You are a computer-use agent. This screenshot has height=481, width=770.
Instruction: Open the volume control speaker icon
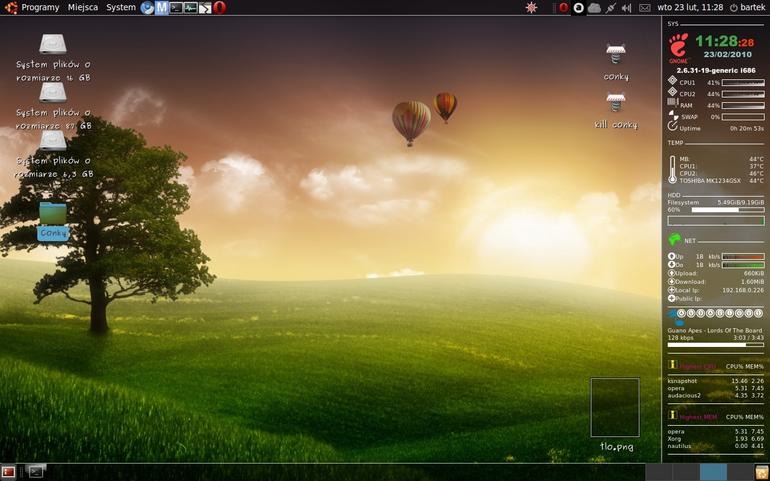pyautogui.click(x=626, y=7)
